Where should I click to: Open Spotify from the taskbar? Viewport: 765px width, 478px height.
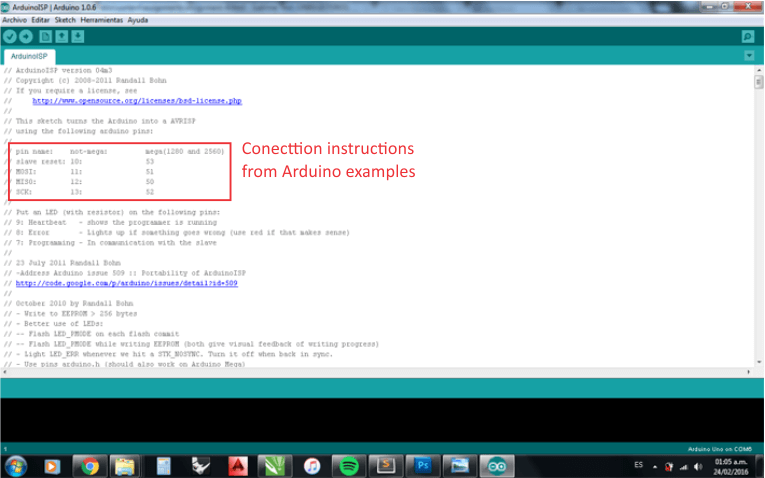click(x=348, y=467)
